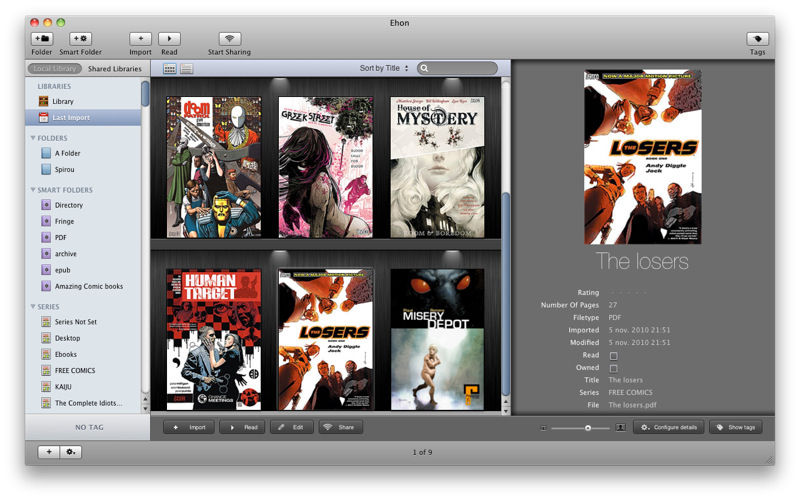Click the 'FREE COMICS' series value
Viewport: 800px width, 500px height.
click(630, 392)
